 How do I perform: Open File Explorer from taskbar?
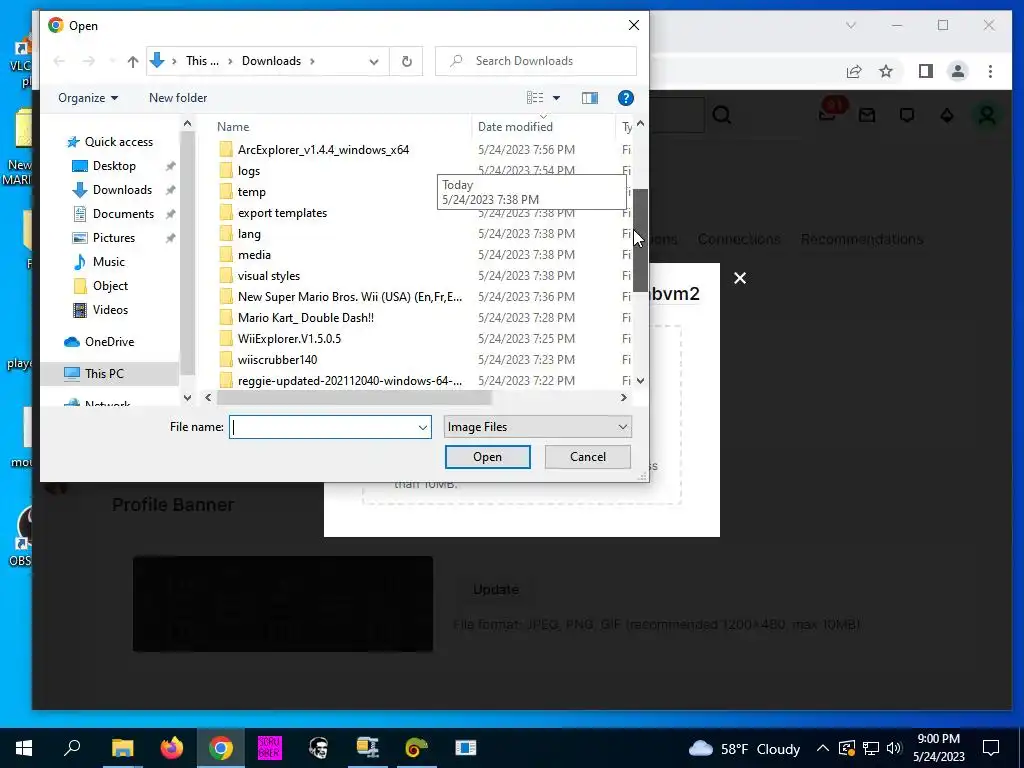pos(122,748)
